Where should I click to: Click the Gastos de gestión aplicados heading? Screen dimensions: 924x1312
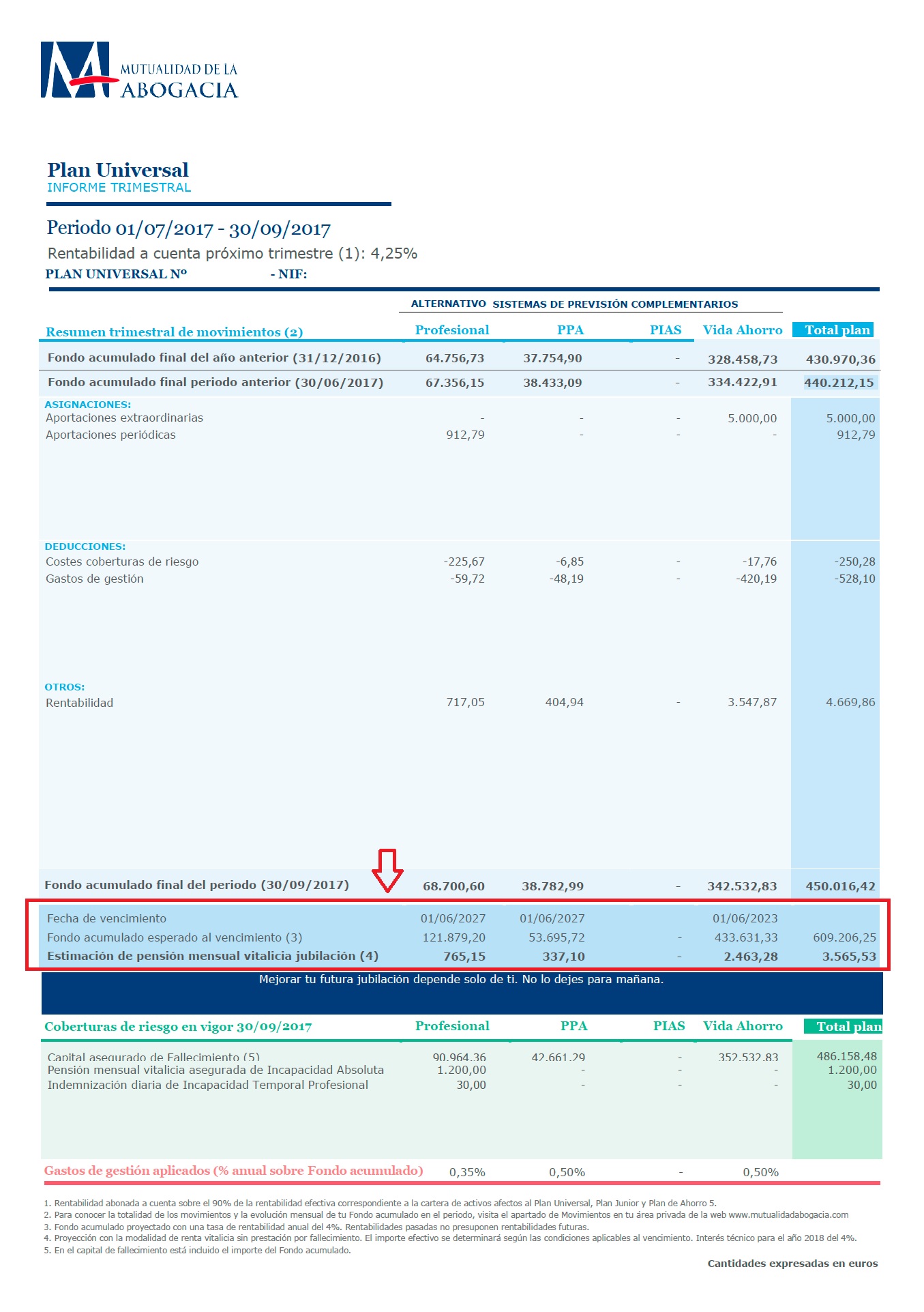[x=233, y=1171]
